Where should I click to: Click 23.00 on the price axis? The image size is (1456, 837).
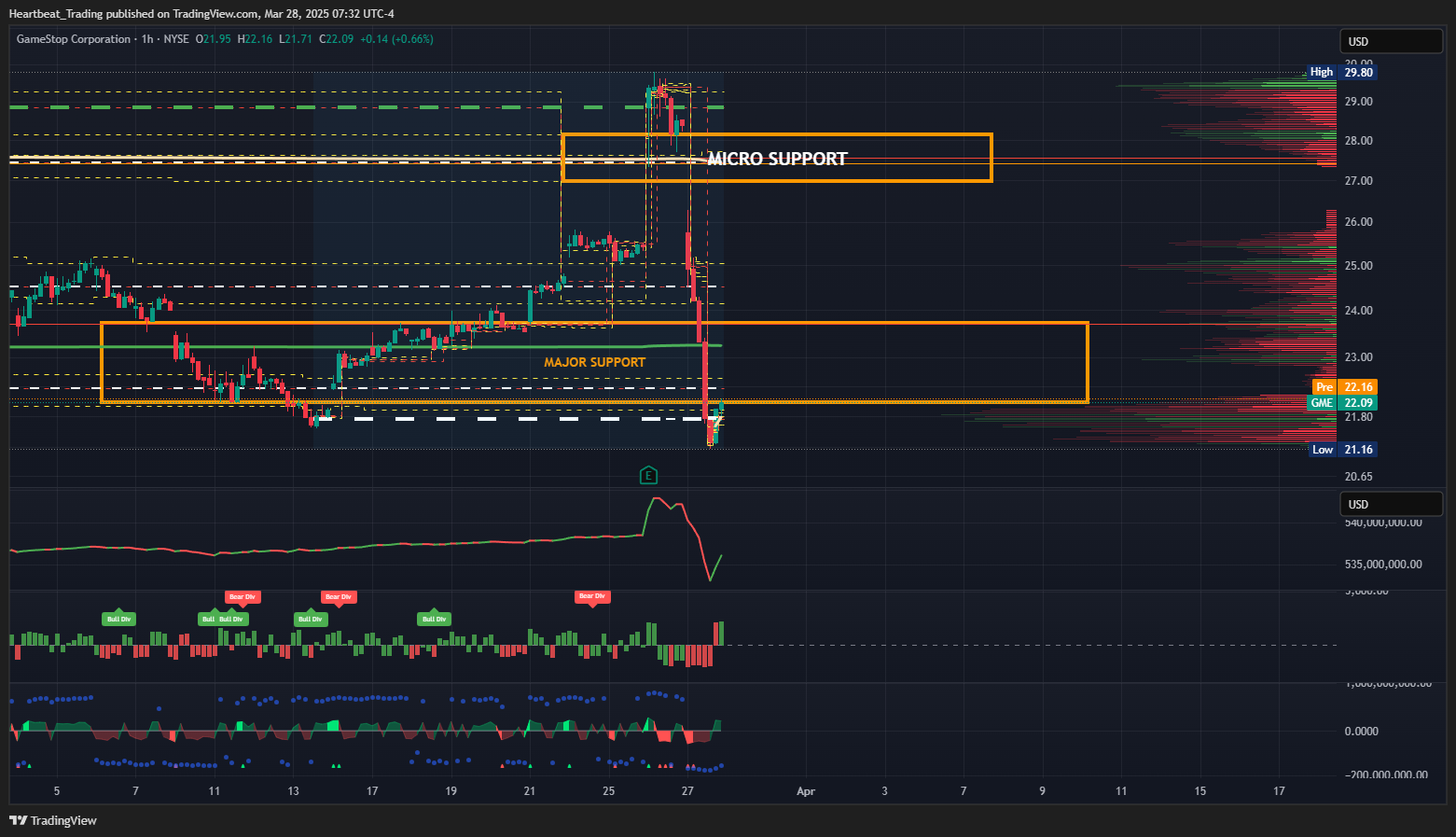(x=1358, y=357)
